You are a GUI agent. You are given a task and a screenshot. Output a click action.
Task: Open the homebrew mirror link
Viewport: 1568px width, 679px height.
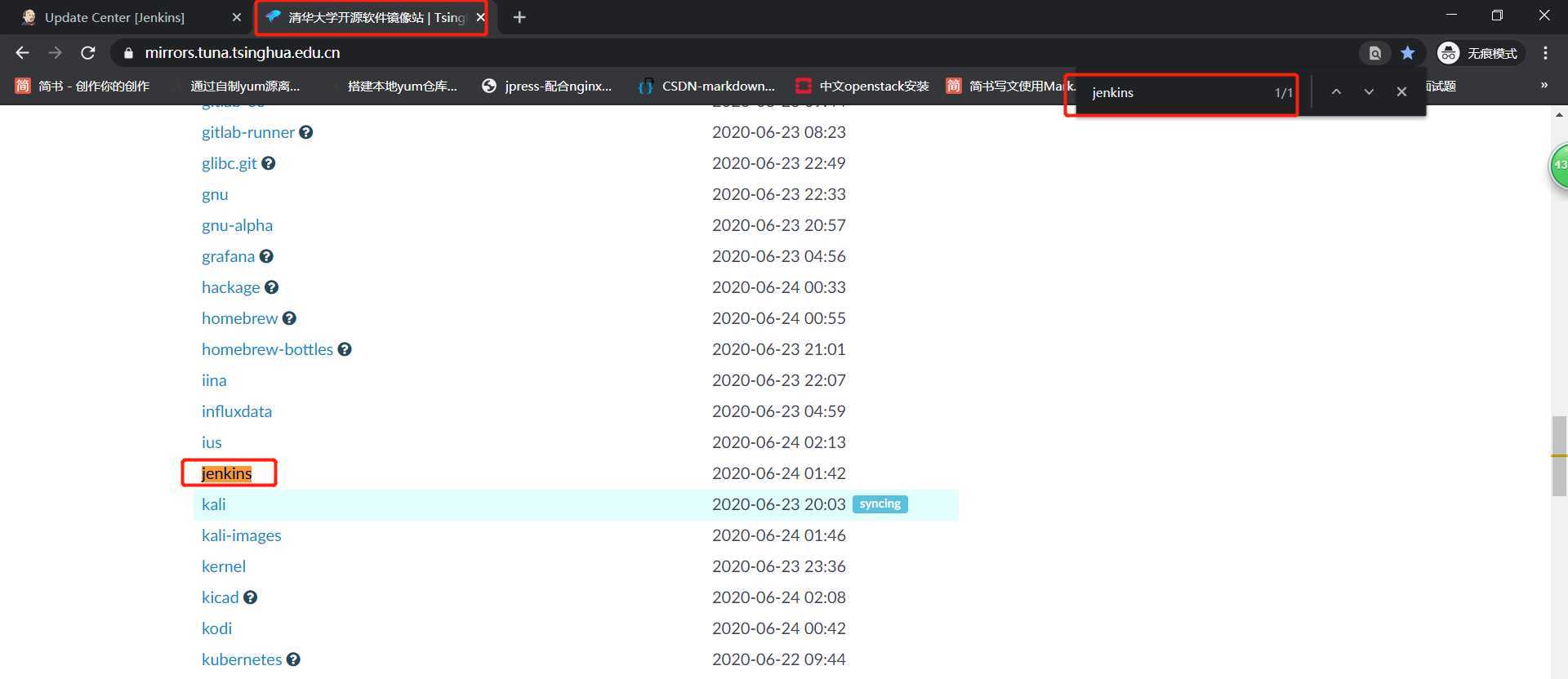[x=240, y=318]
